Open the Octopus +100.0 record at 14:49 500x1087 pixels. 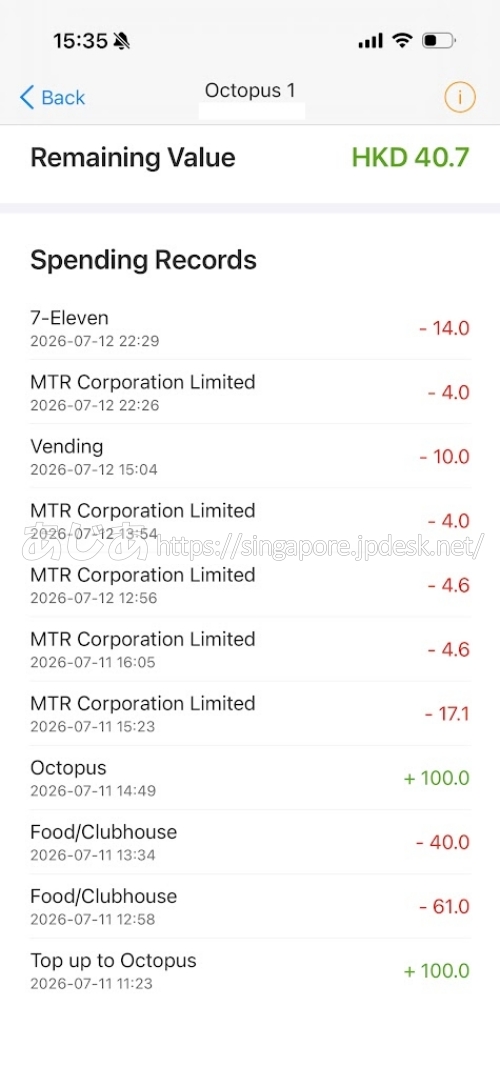pyautogui.click(x=250, y=778)
